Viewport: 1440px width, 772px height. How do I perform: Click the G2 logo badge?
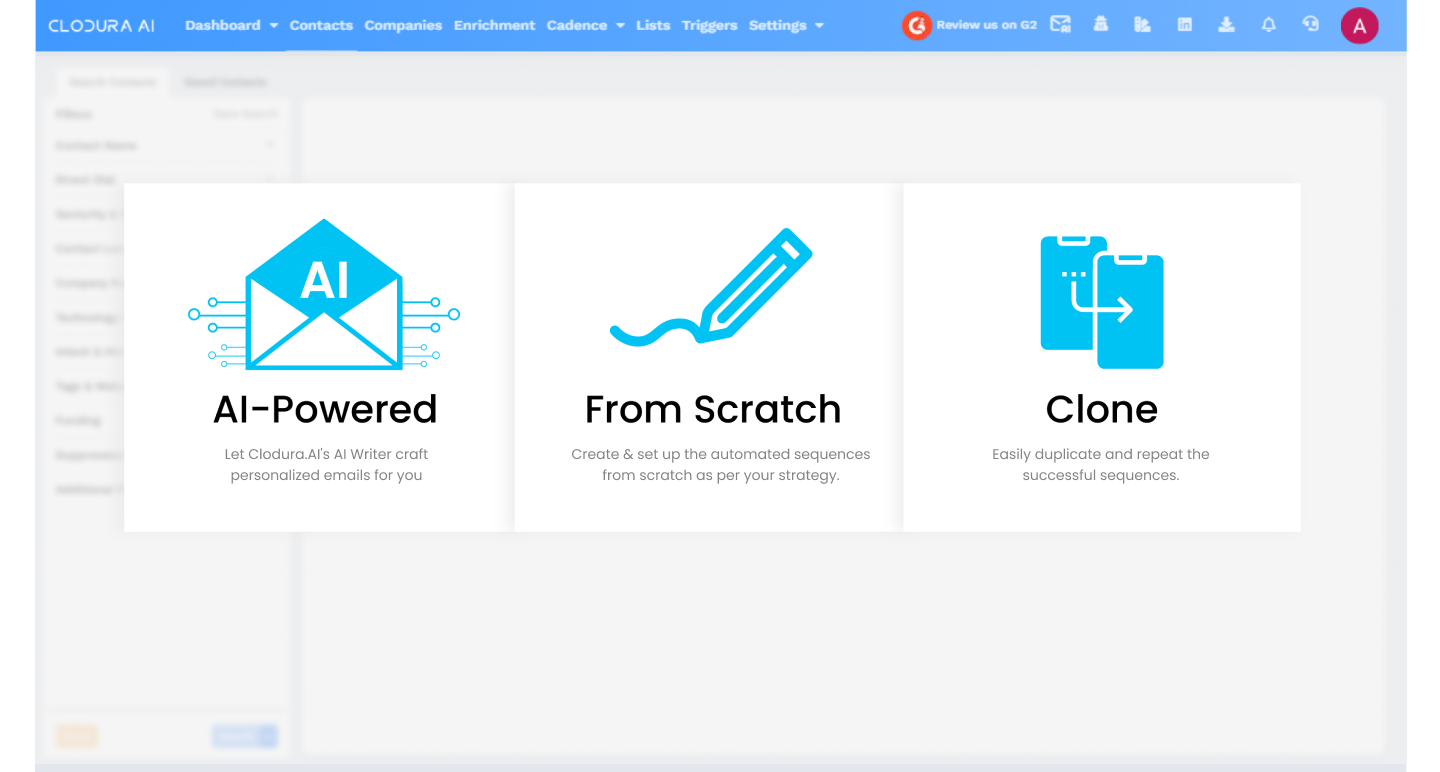pyautogui.click(x=916, y=25)
